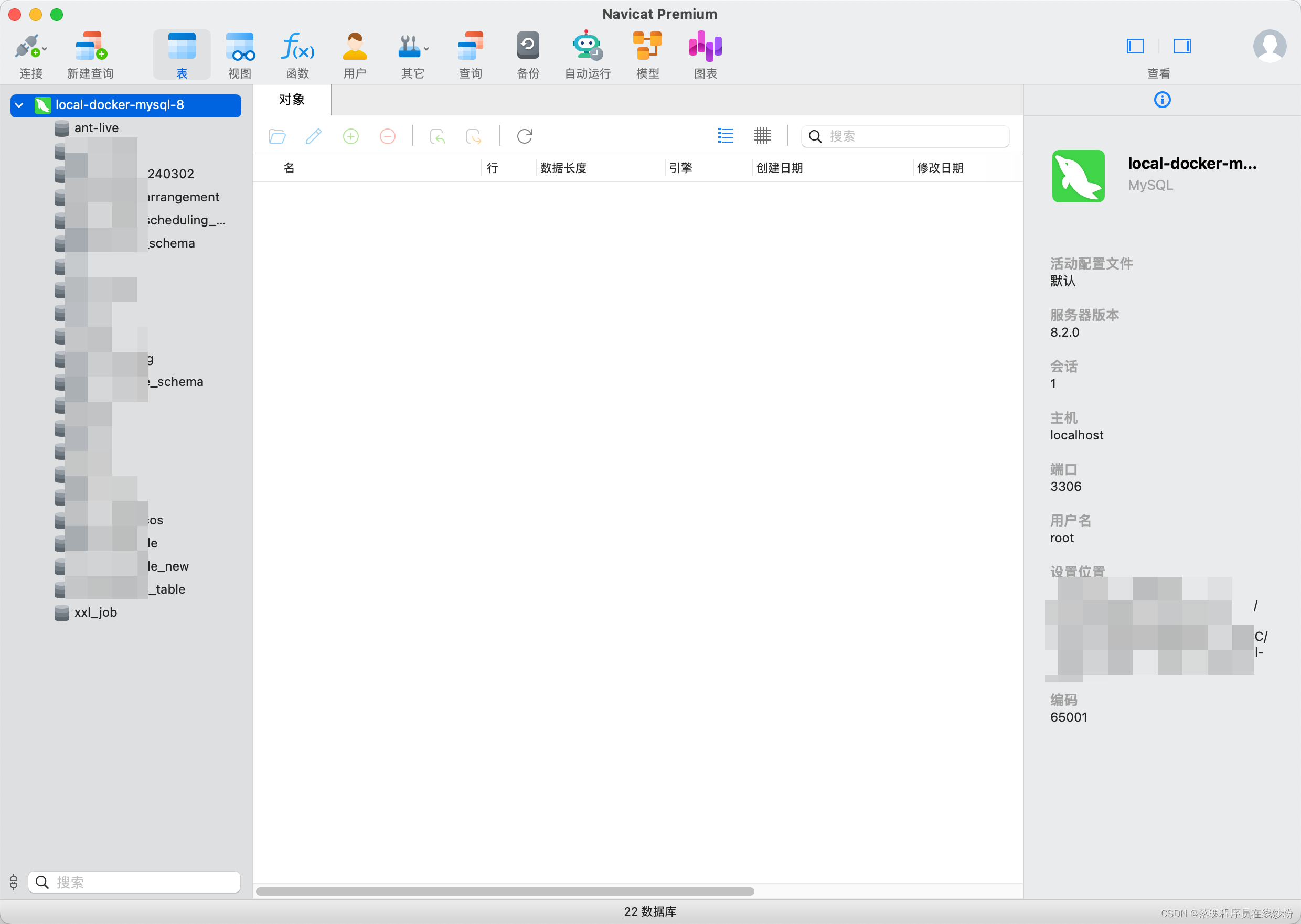The width and height of the screenshot is (1301, 924).
Task: Click the red delete table icon
Action: point(388,136)
